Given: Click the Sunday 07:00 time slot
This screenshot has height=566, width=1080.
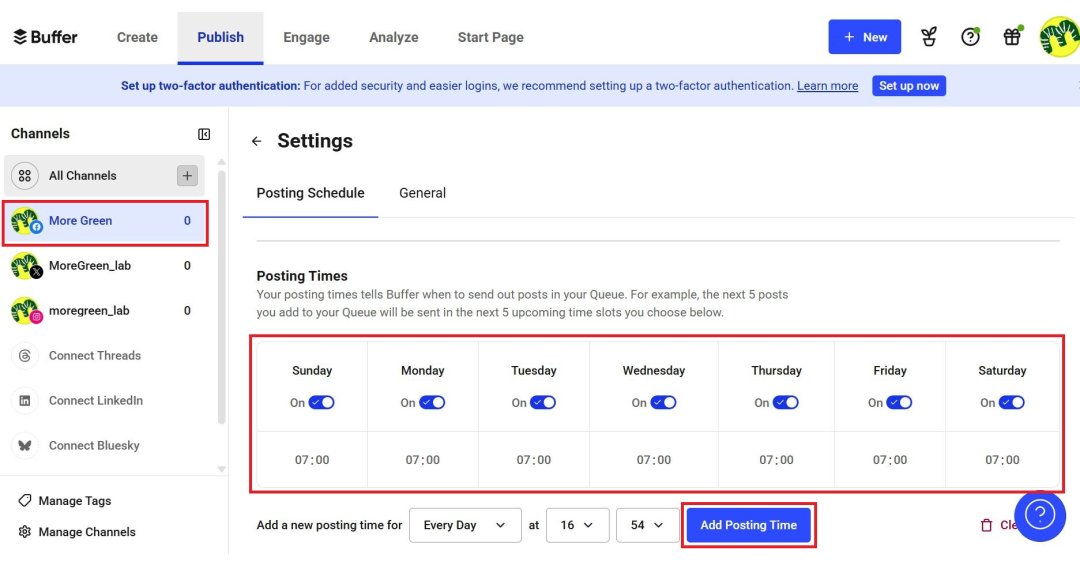Looking at the screenshot, I should [x=312, y=460].
